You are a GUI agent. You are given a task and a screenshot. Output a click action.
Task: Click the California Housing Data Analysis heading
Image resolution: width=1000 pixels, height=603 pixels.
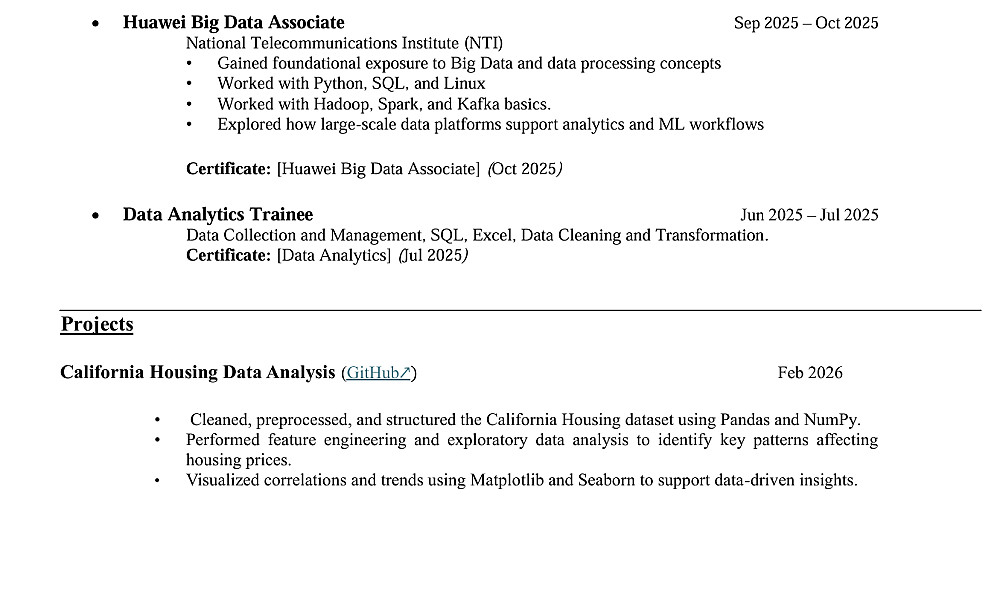(x=198, y=373)
